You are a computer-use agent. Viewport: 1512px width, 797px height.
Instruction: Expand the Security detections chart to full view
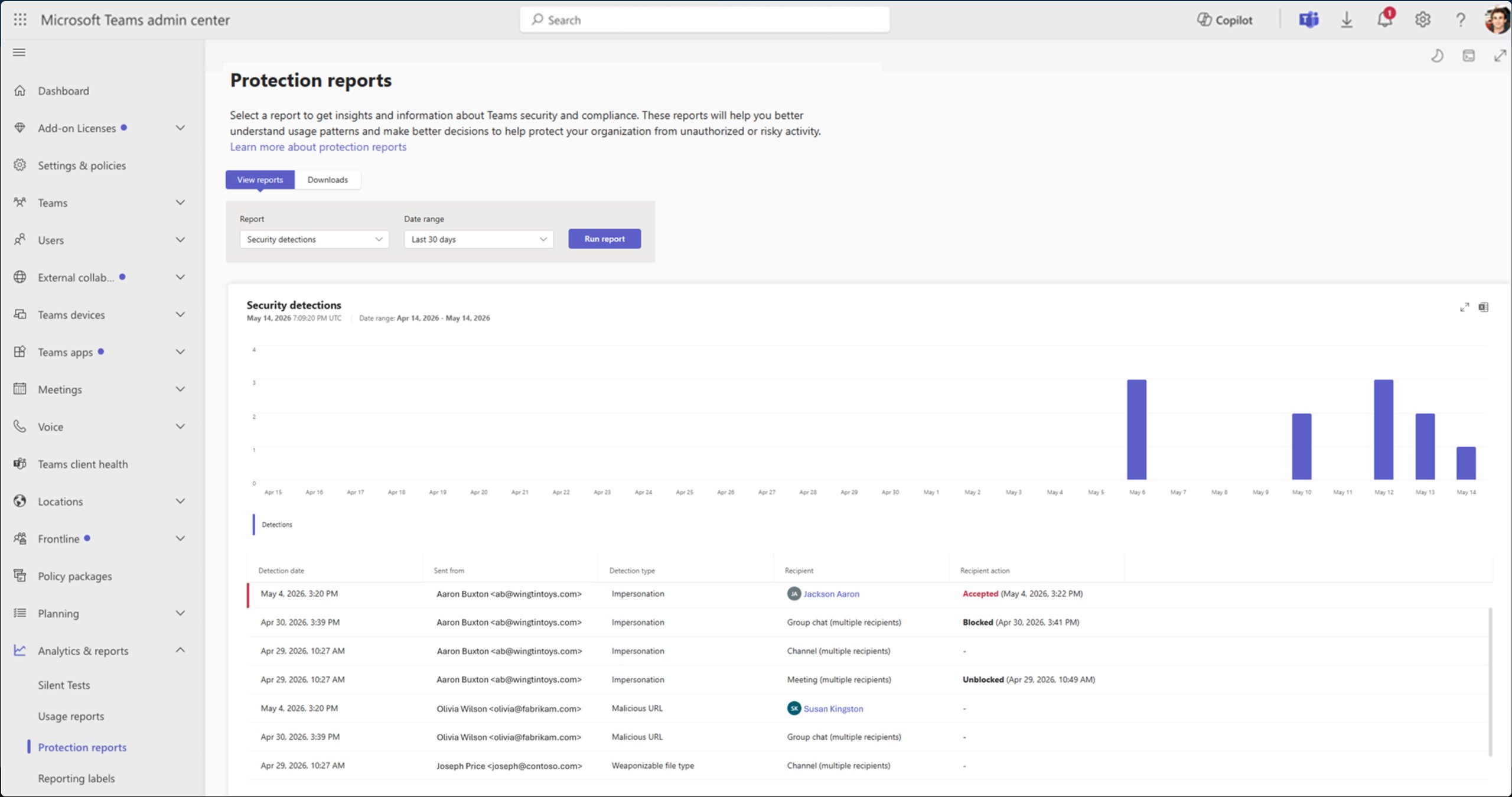[x=1465, y=307]
